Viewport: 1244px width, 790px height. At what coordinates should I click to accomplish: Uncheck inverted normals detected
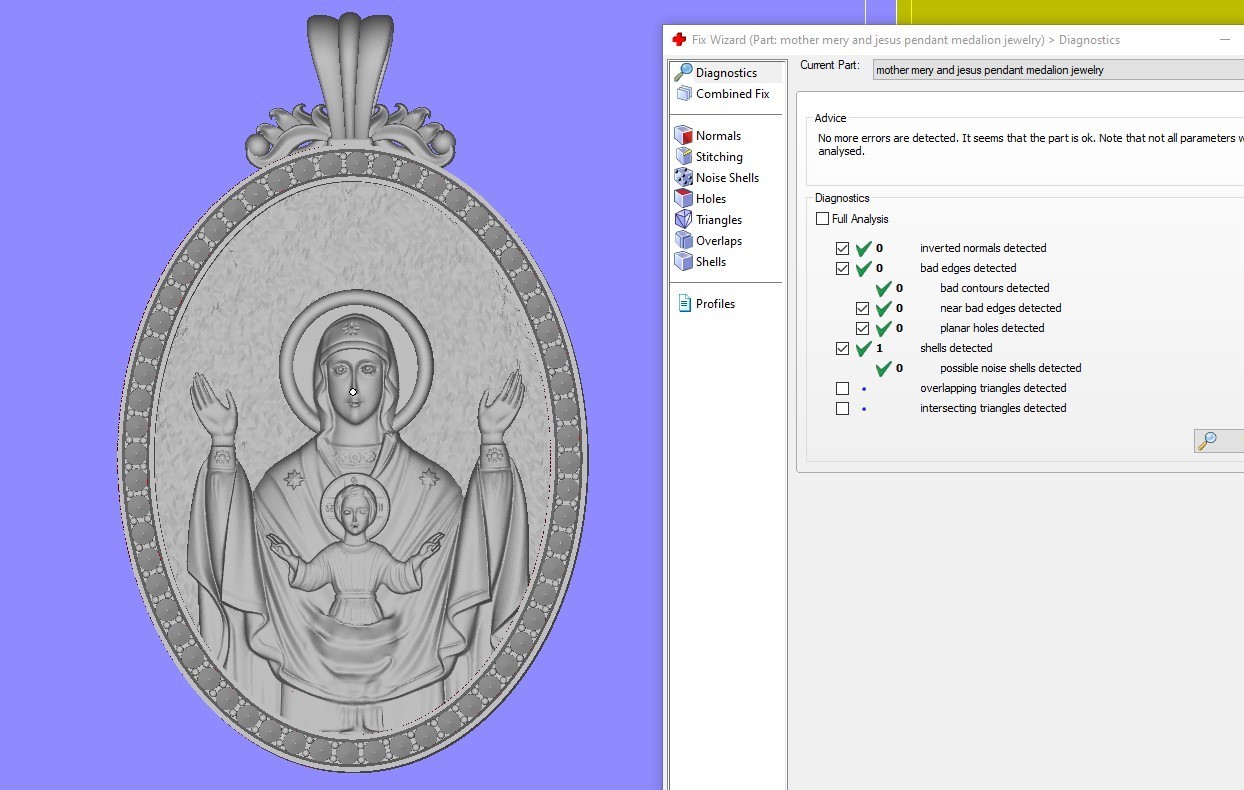(843, 248)
